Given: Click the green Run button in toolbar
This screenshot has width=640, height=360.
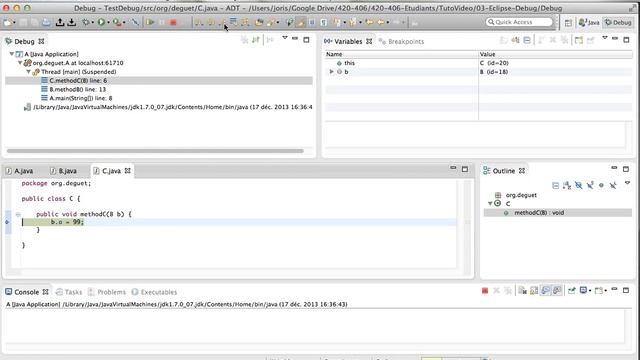Looking at the screenshot, I should [x=101, y=22].
